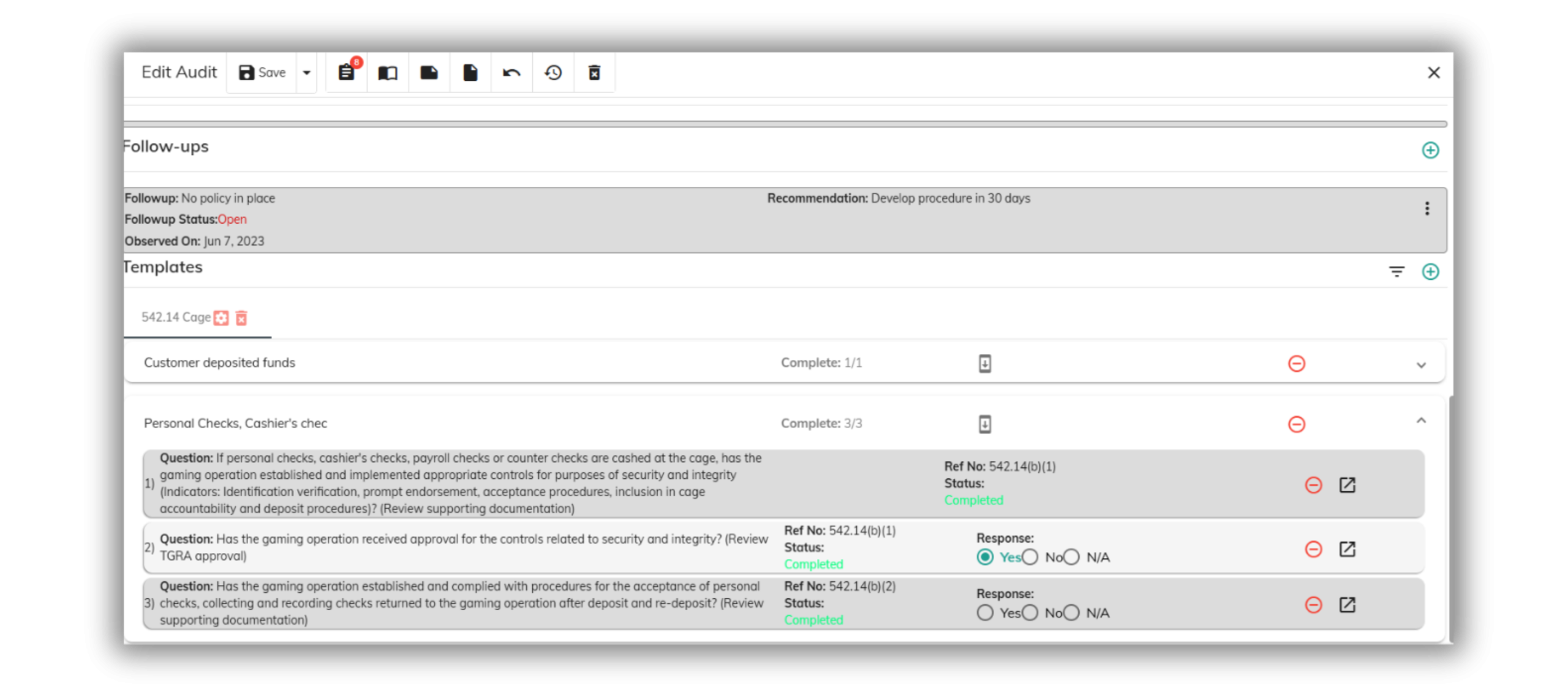
Task: Click the clipboard icon with red badge
Action: [346, 73]
